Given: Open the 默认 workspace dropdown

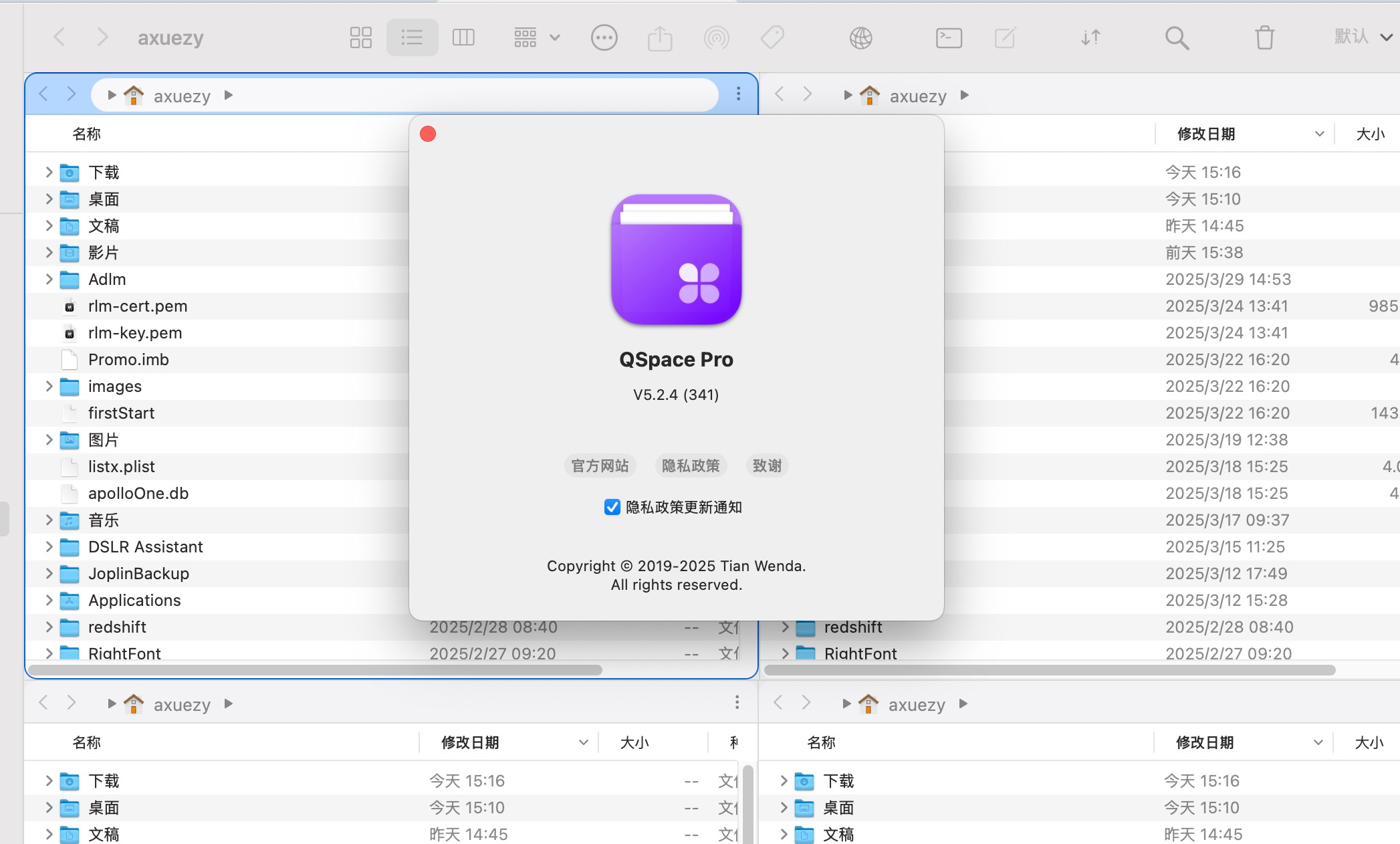Looking at the screenshot, I should pos(1363,37).
